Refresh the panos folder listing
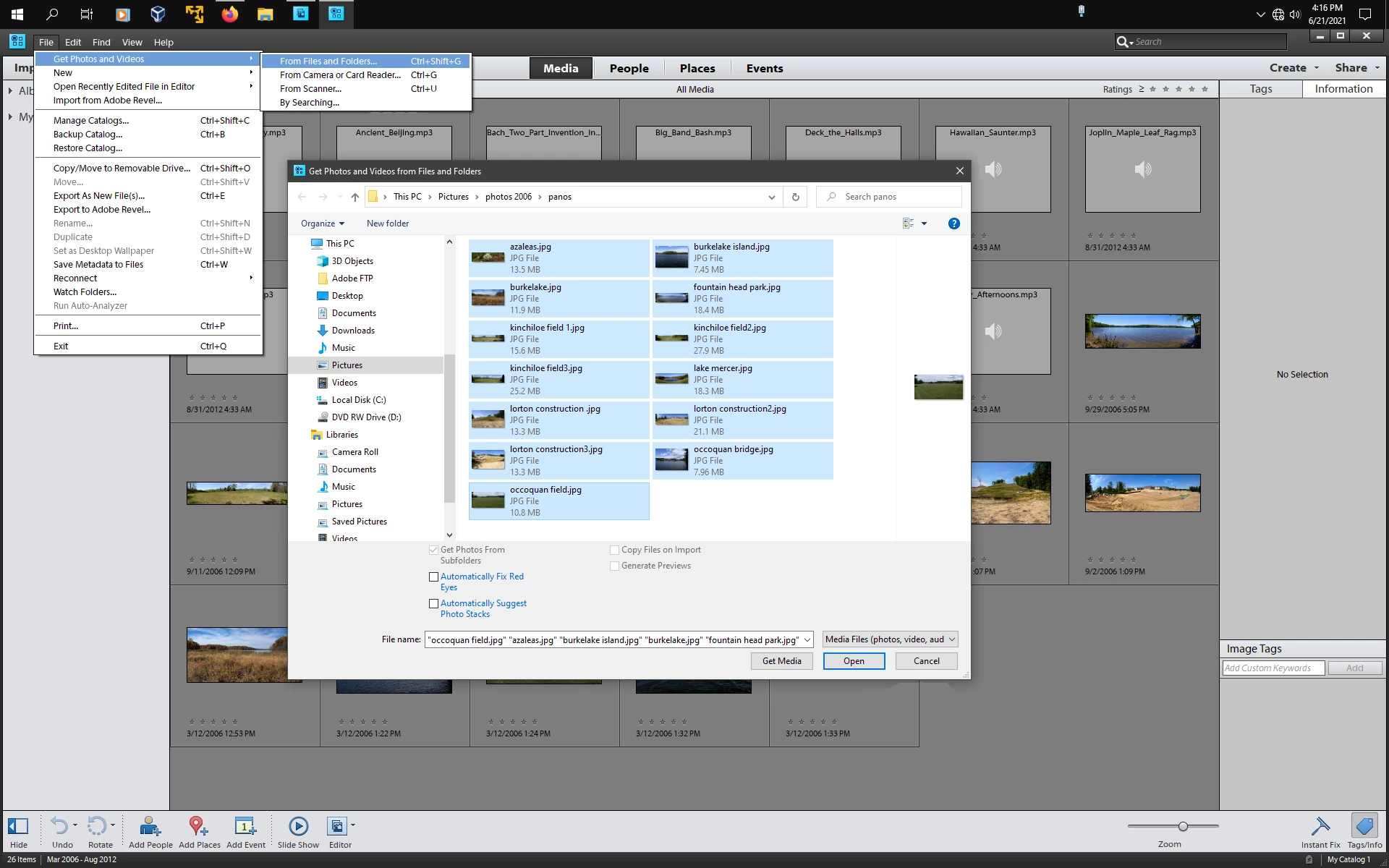This screenshot has height=868, width=1389. (x=796, y=197)
